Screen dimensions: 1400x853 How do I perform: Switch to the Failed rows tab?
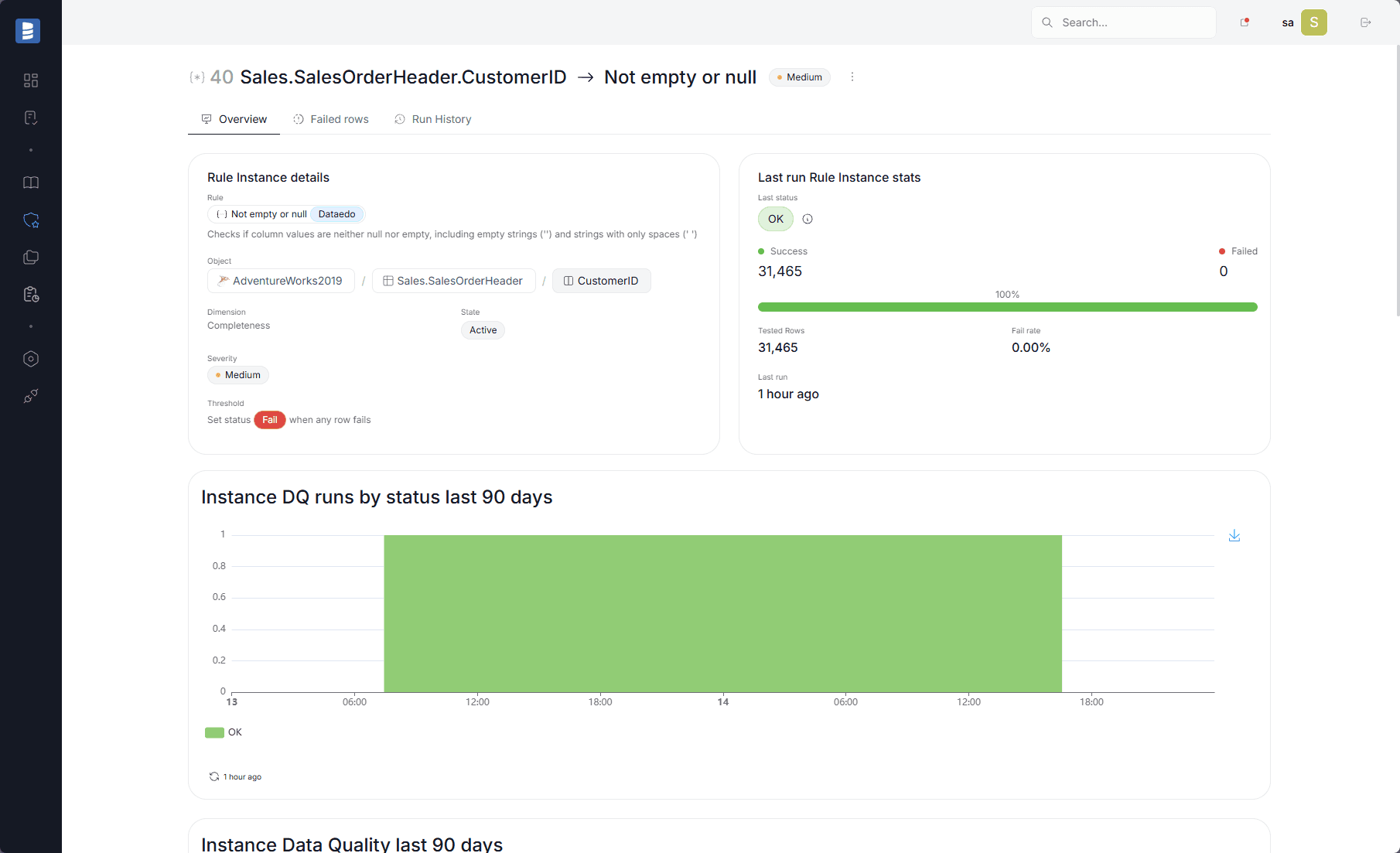[331, 119]
